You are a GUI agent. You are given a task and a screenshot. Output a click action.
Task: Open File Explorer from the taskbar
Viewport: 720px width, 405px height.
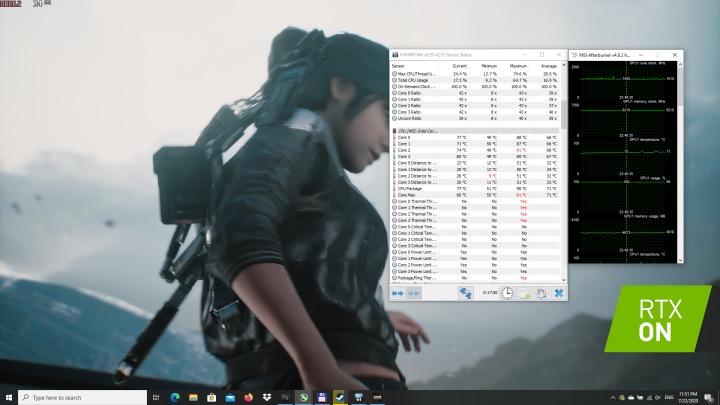tap(193, 398)
